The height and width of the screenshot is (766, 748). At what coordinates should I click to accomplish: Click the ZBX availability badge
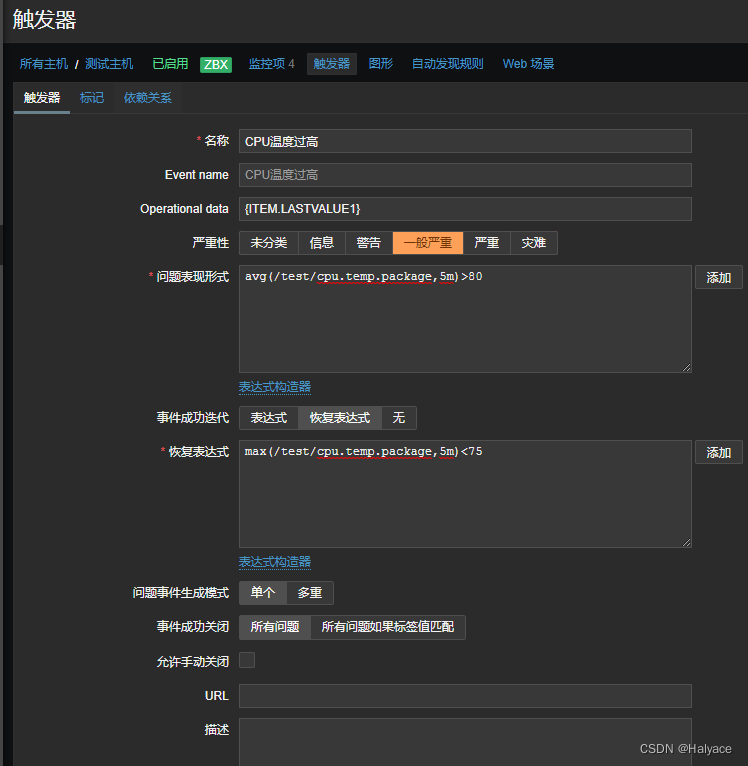[215, 64]
